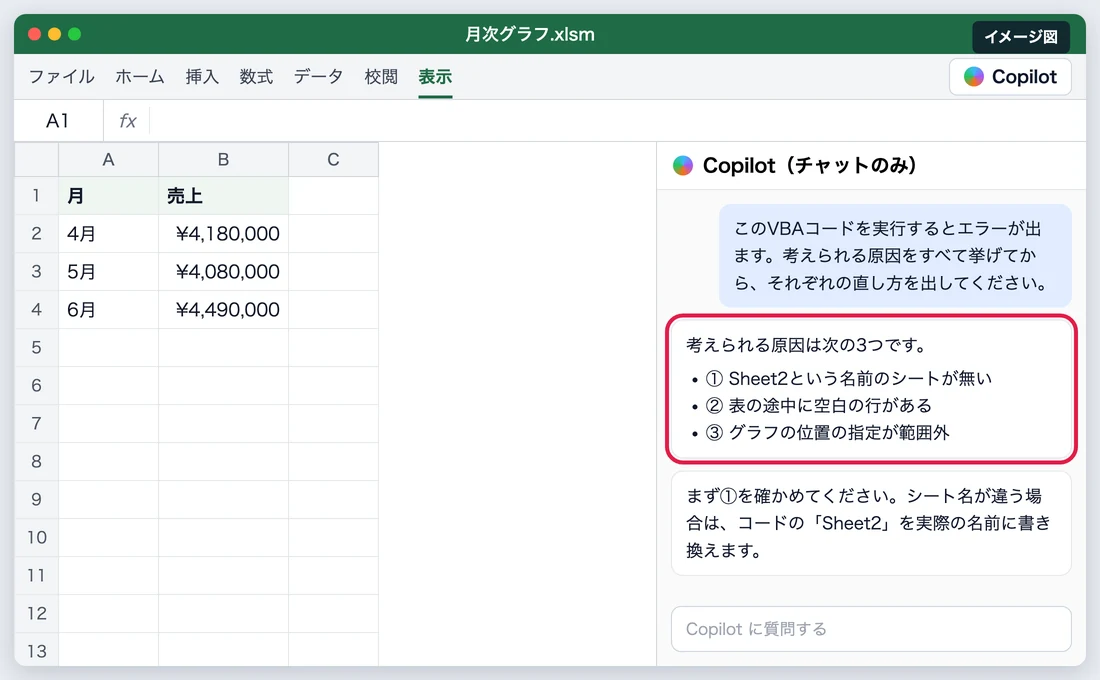Minimize the window with the yellow button
1100x680 pixels.
pyautogui.click(x=55, y=34)
